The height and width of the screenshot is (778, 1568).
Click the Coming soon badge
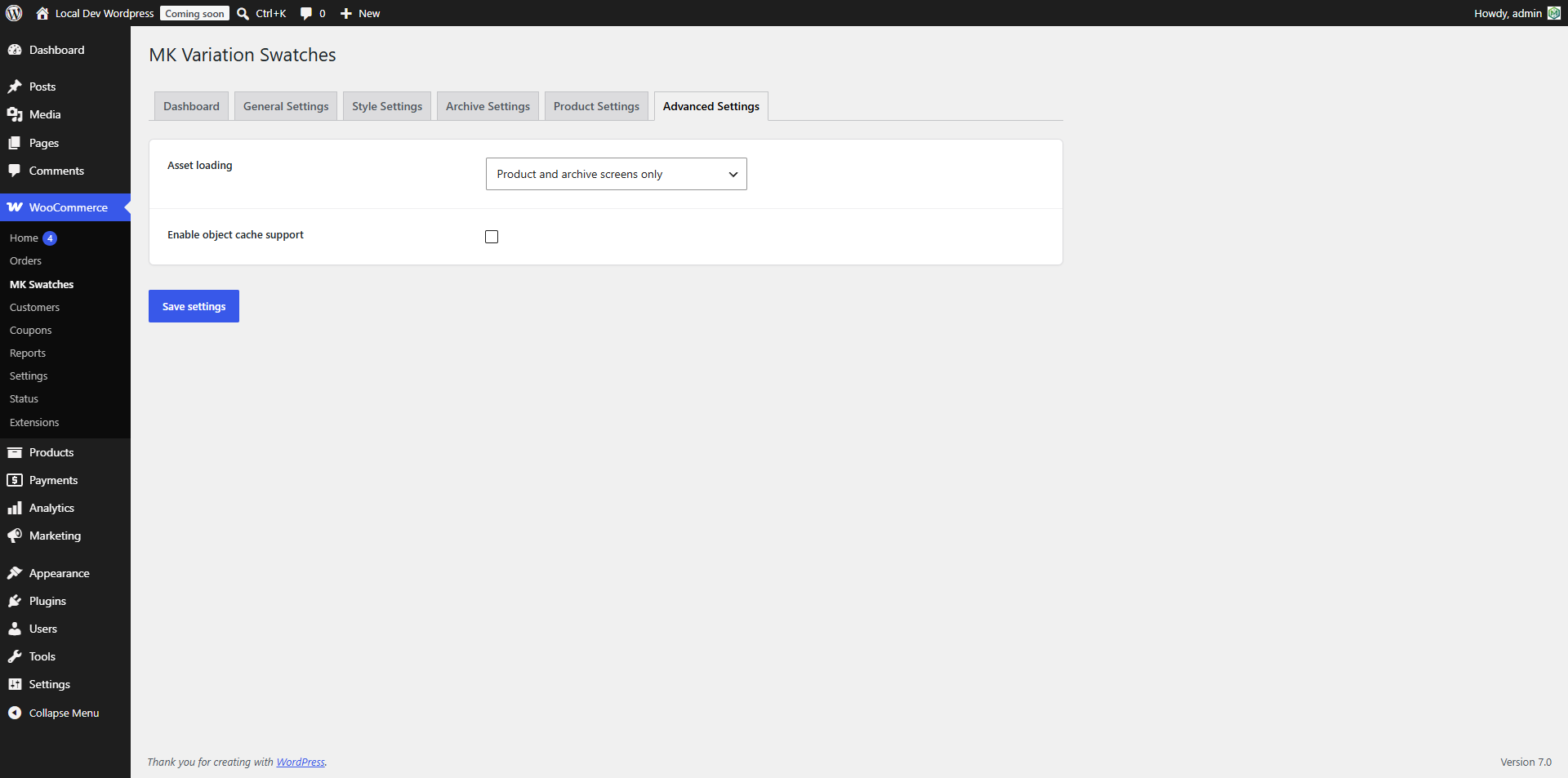point(194,13)
